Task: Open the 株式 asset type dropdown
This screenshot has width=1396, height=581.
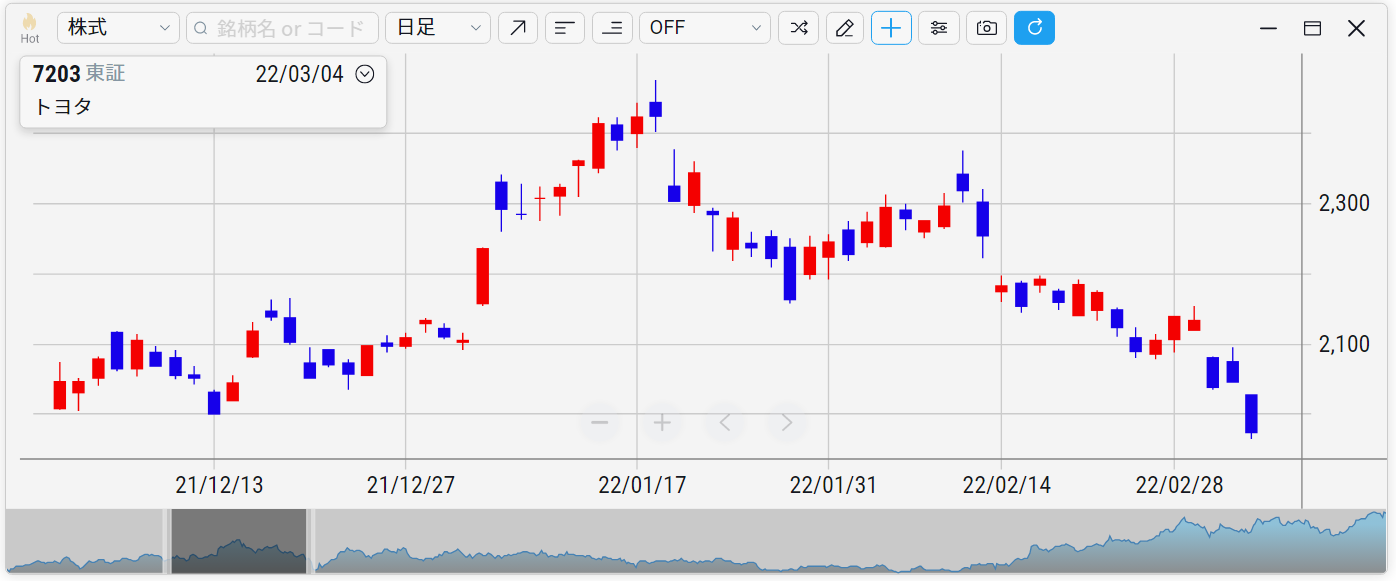Action: tap(118, 28)
